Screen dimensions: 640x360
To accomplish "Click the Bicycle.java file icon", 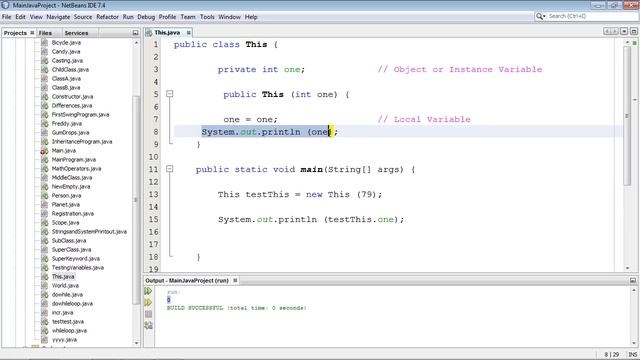I will pos(44,42).
